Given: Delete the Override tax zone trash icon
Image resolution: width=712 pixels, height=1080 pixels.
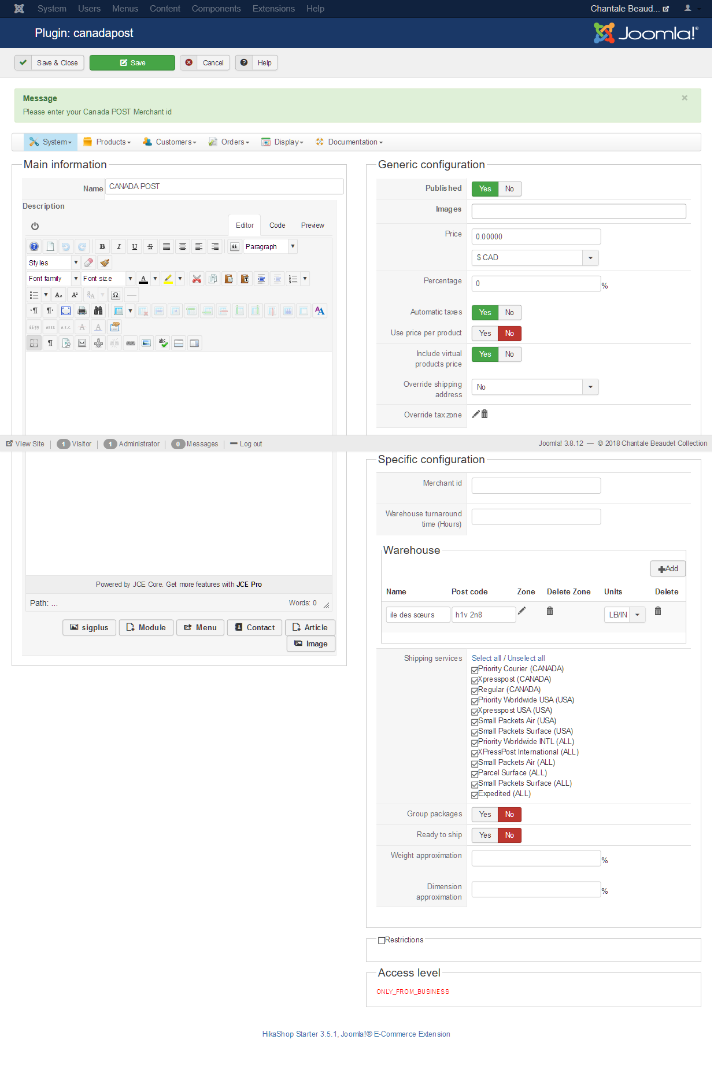Looking at the screenshot, I should (x=485, y=414).
